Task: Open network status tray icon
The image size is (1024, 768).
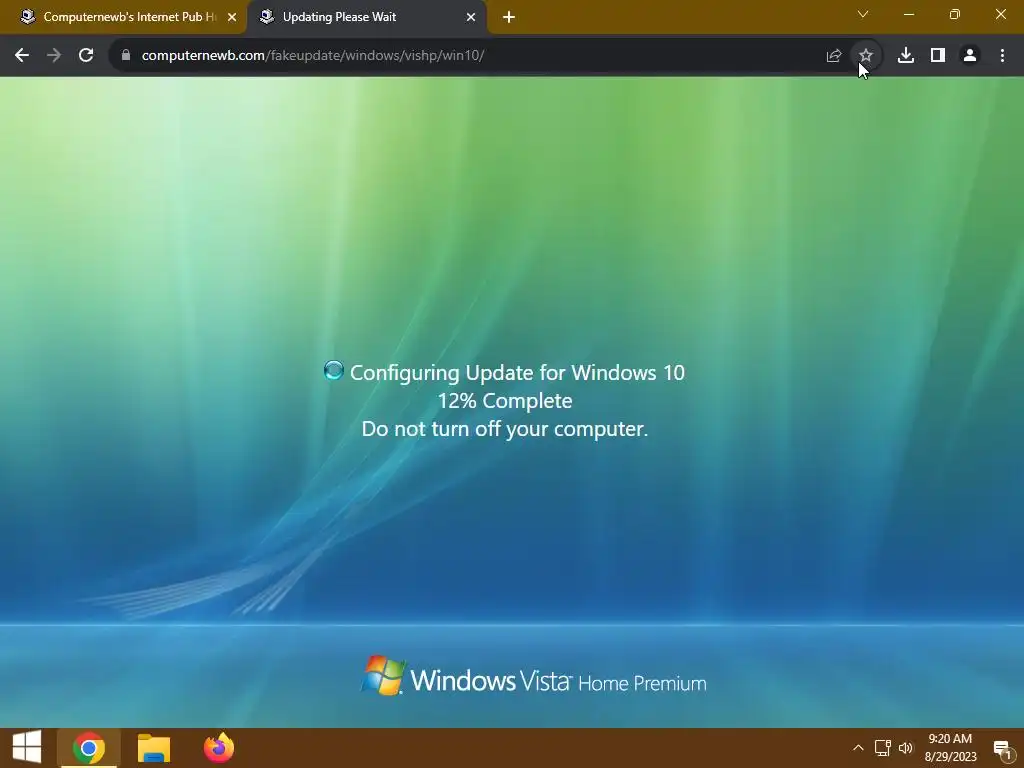Action: click(882, 748)
